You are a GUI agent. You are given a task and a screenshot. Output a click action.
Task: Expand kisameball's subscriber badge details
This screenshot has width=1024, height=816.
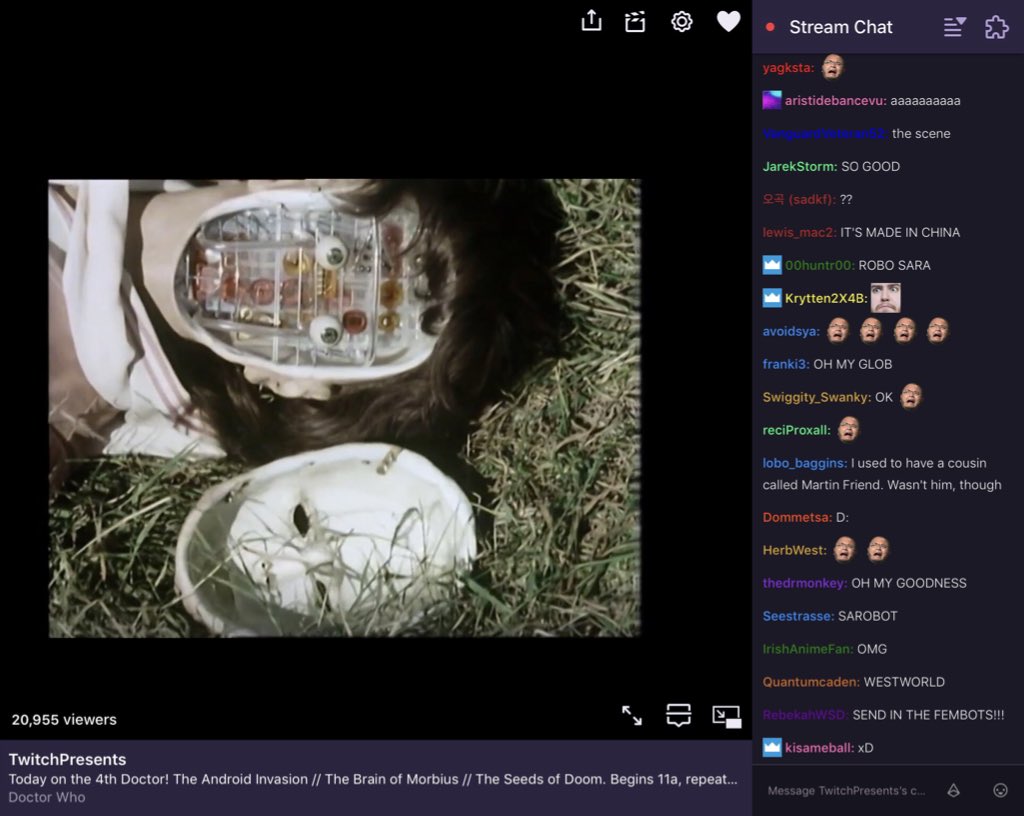tap(770, 747)
